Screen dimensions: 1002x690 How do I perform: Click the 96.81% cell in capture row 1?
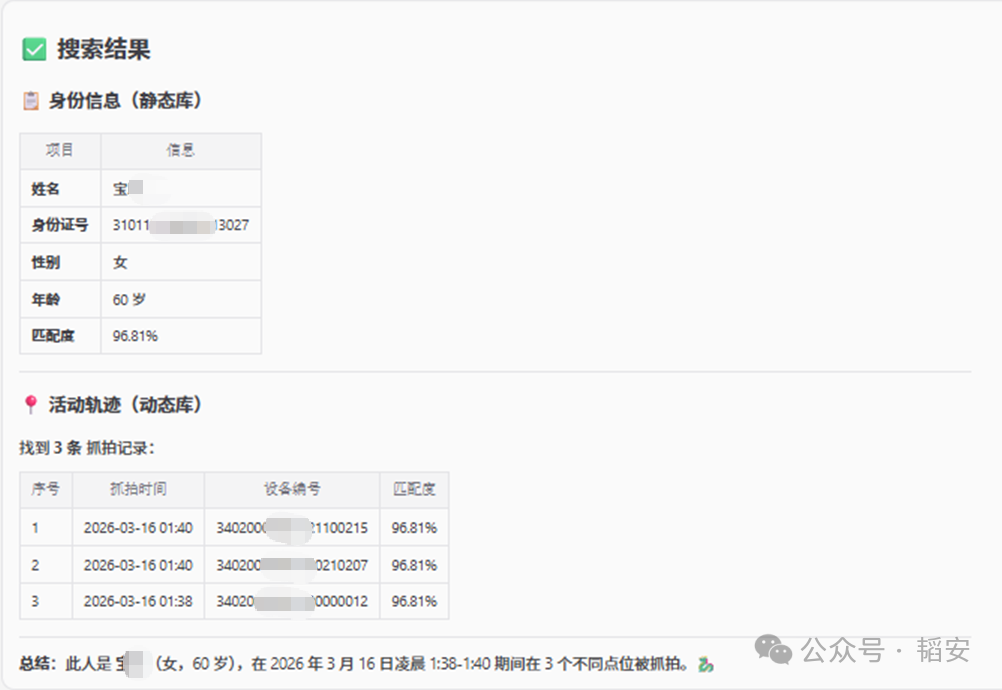414,528
